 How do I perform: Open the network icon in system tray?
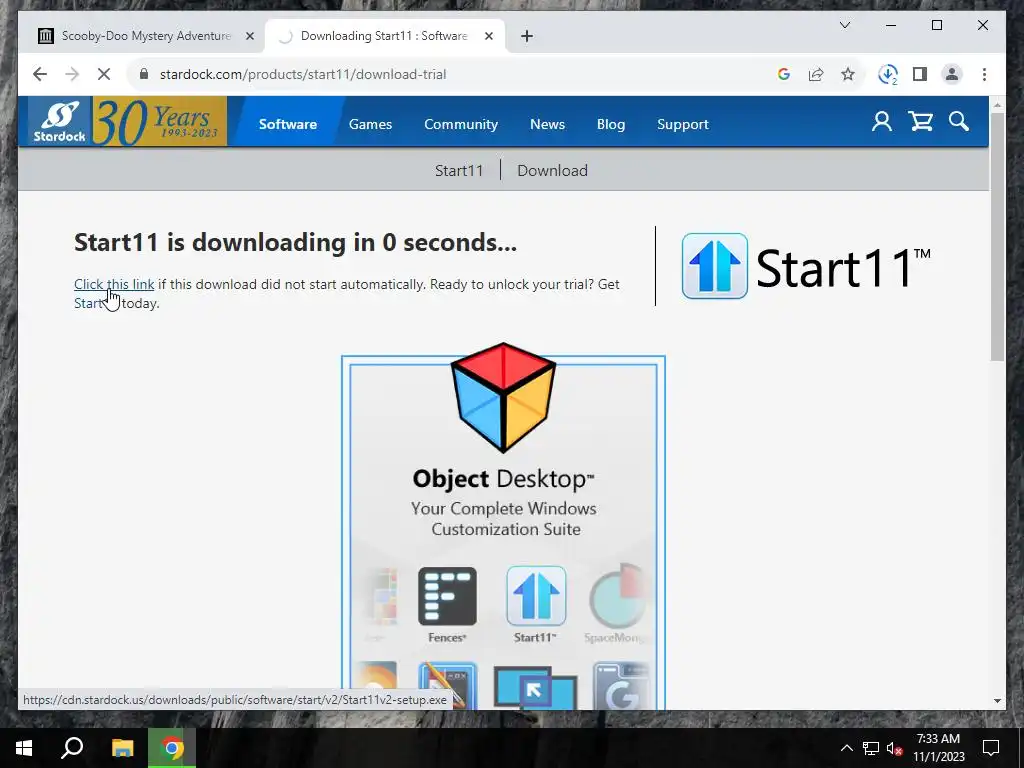[x=871, y=748]
